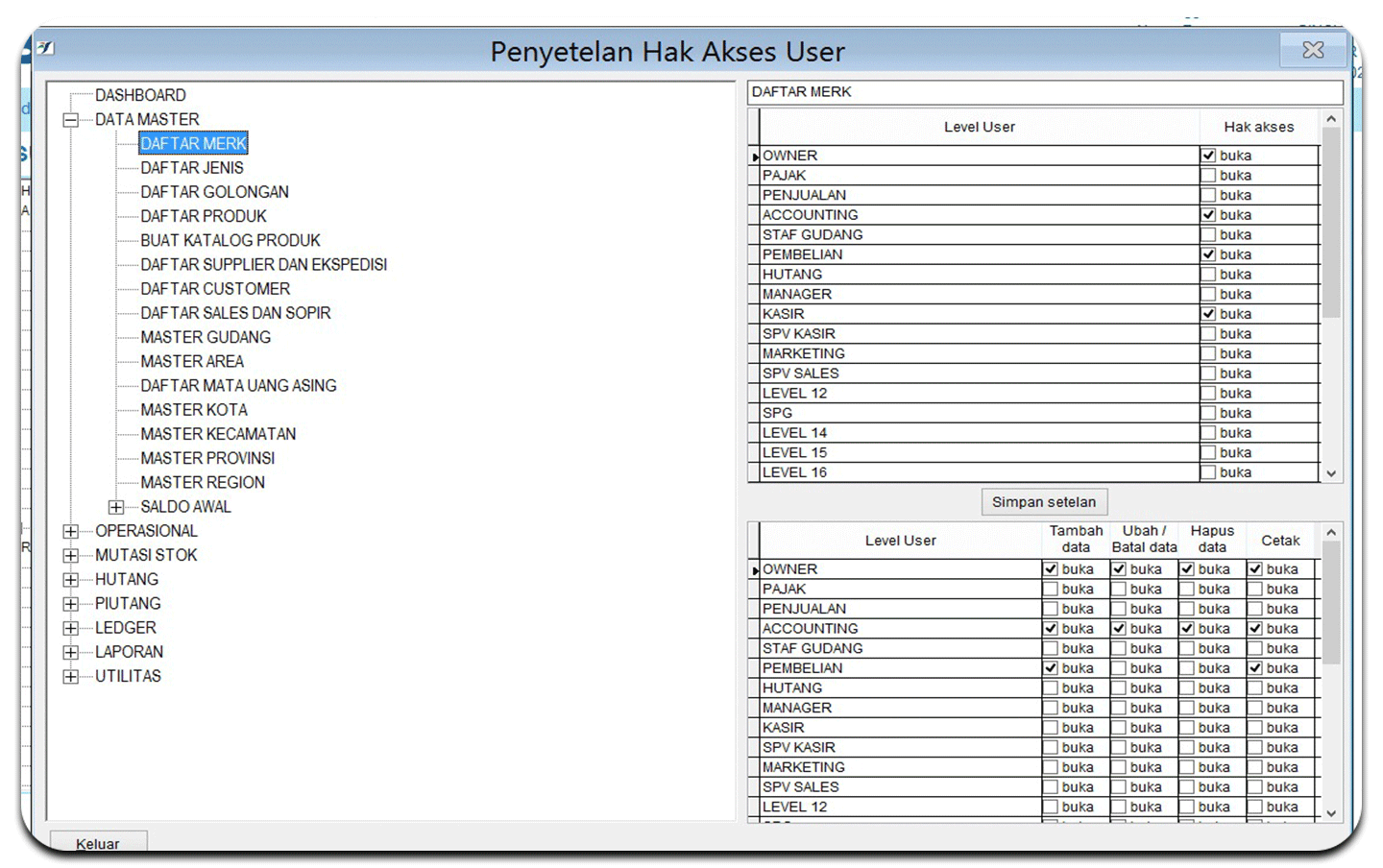Select MASTER AREA tree item
The image size is (1383, 868).
pyautogui.click(x=192, y=361)
